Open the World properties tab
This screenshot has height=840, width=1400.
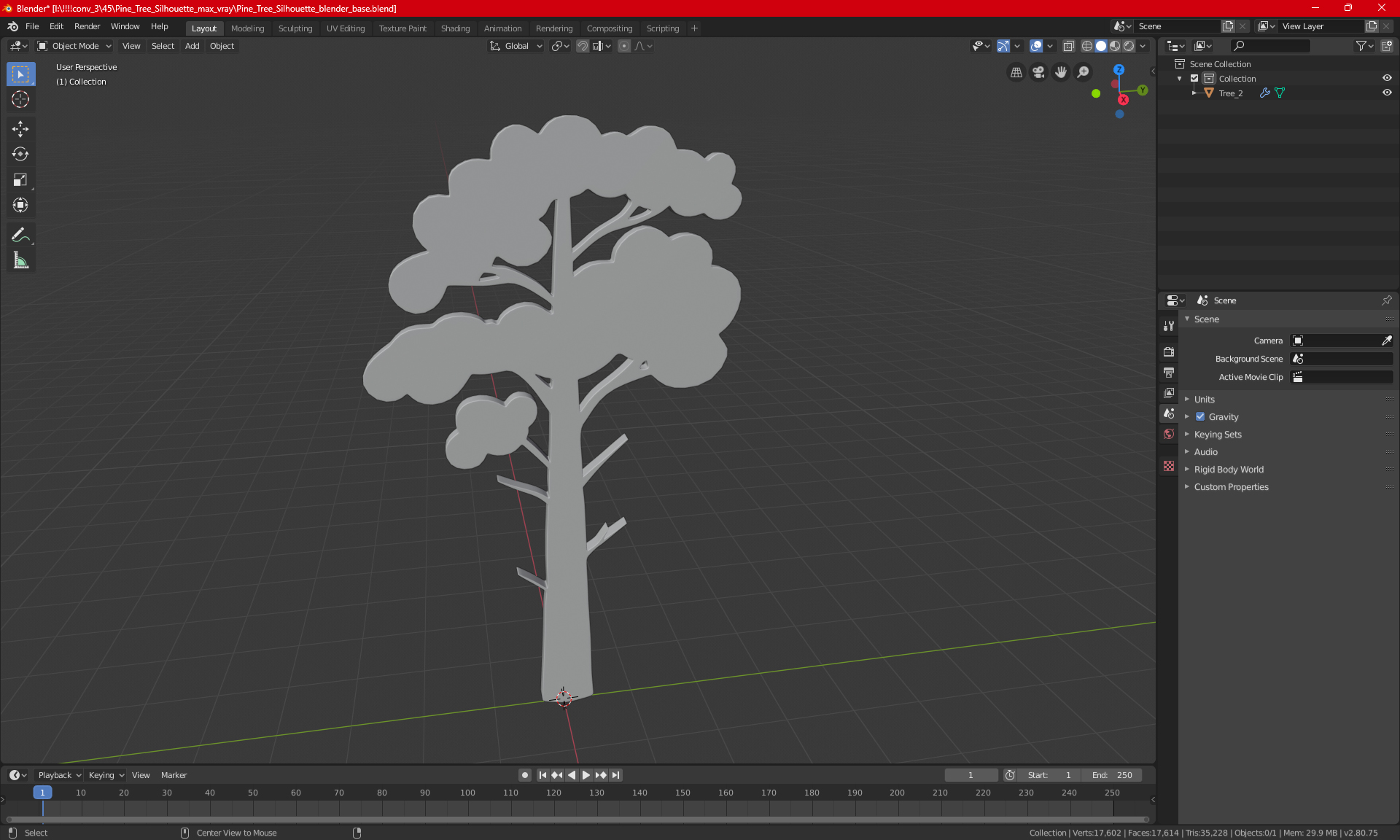pyautogui.click(x=1169, y=434)
